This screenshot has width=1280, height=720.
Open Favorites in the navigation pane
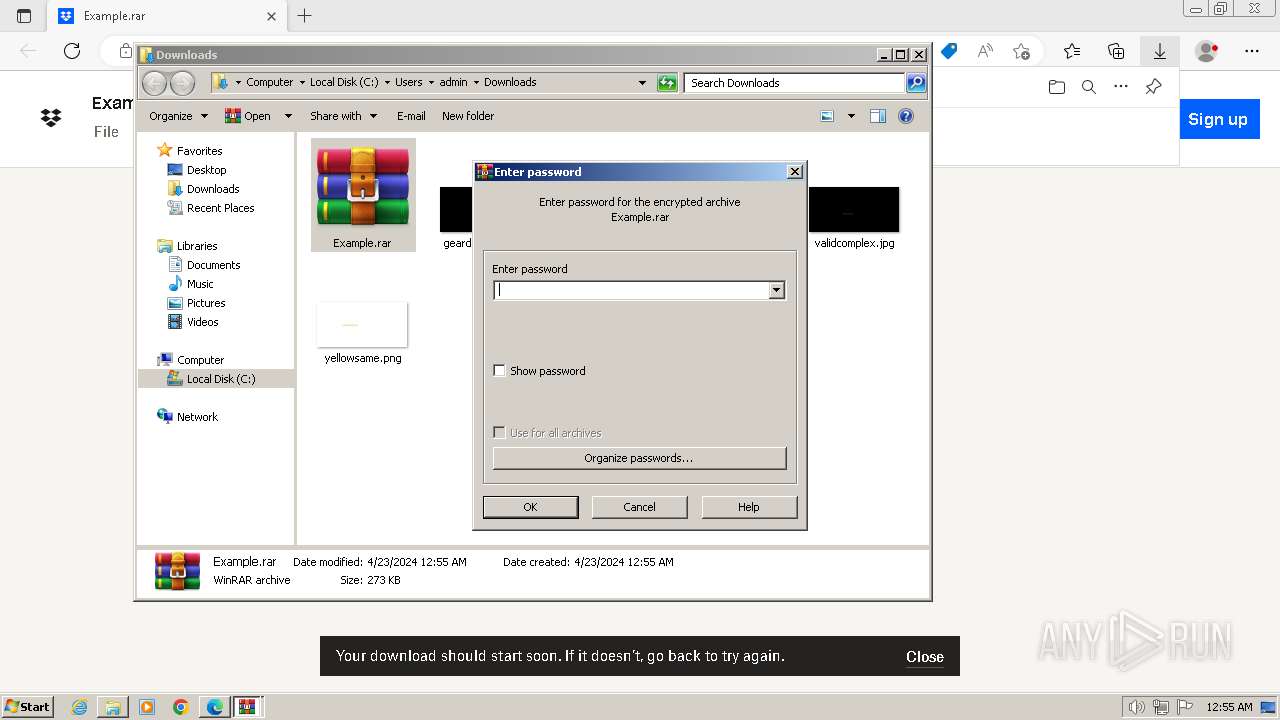(199, 151)
